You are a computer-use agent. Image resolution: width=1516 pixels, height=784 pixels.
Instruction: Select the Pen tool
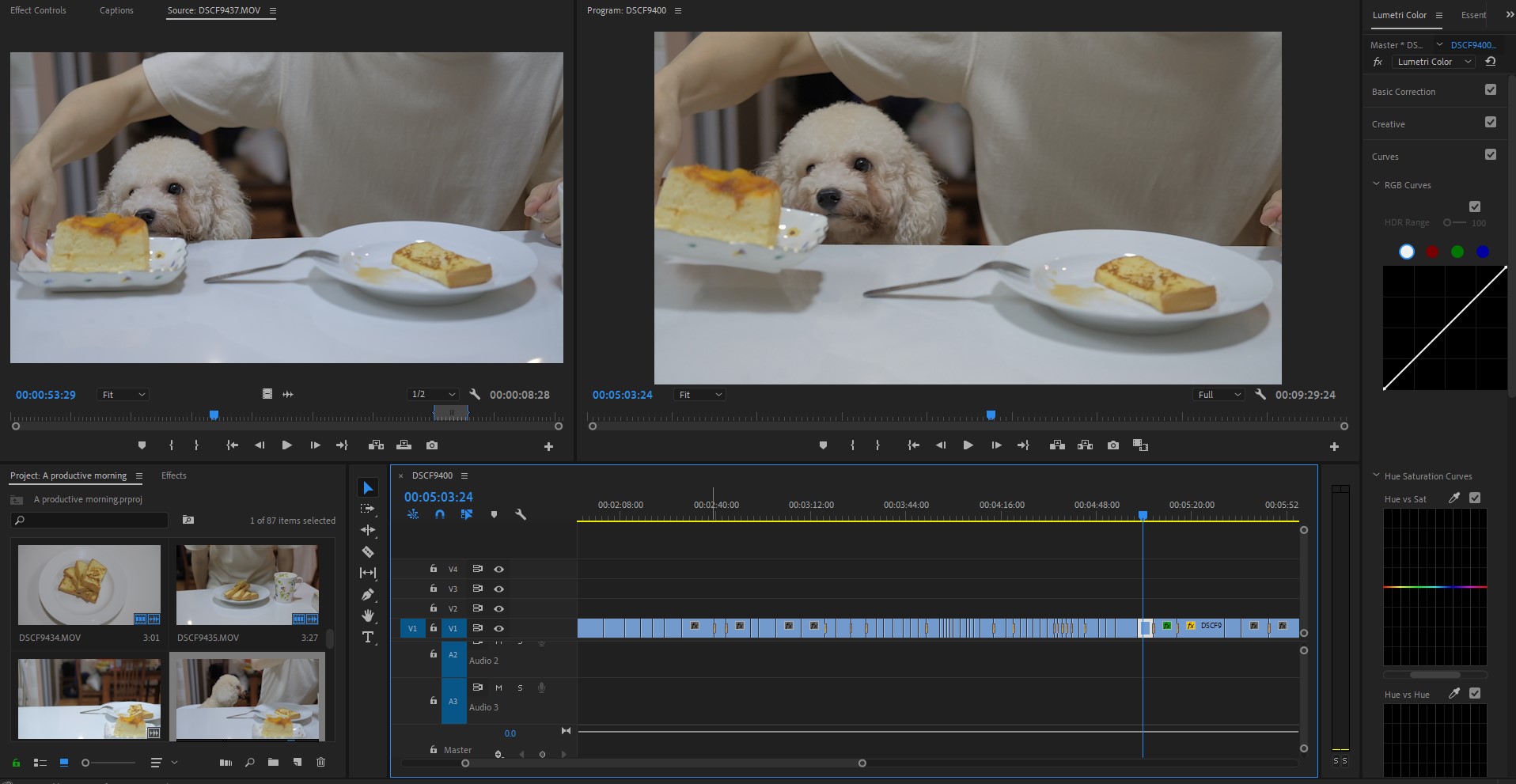tap(368, 594)
